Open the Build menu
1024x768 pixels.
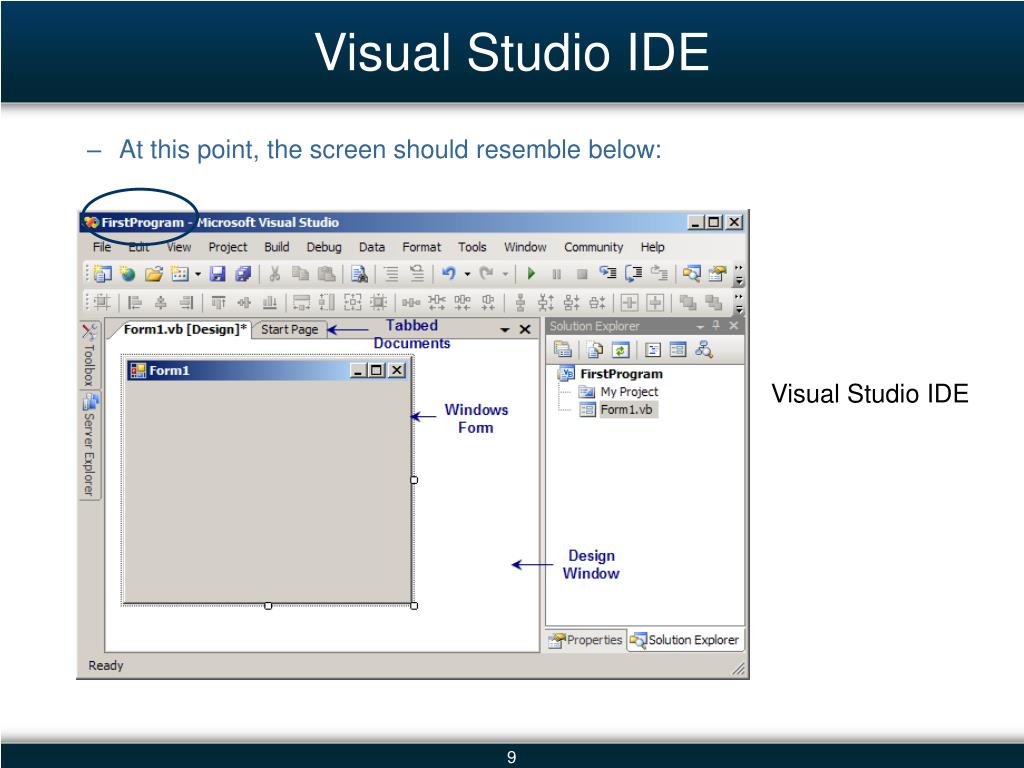[277, 247]
